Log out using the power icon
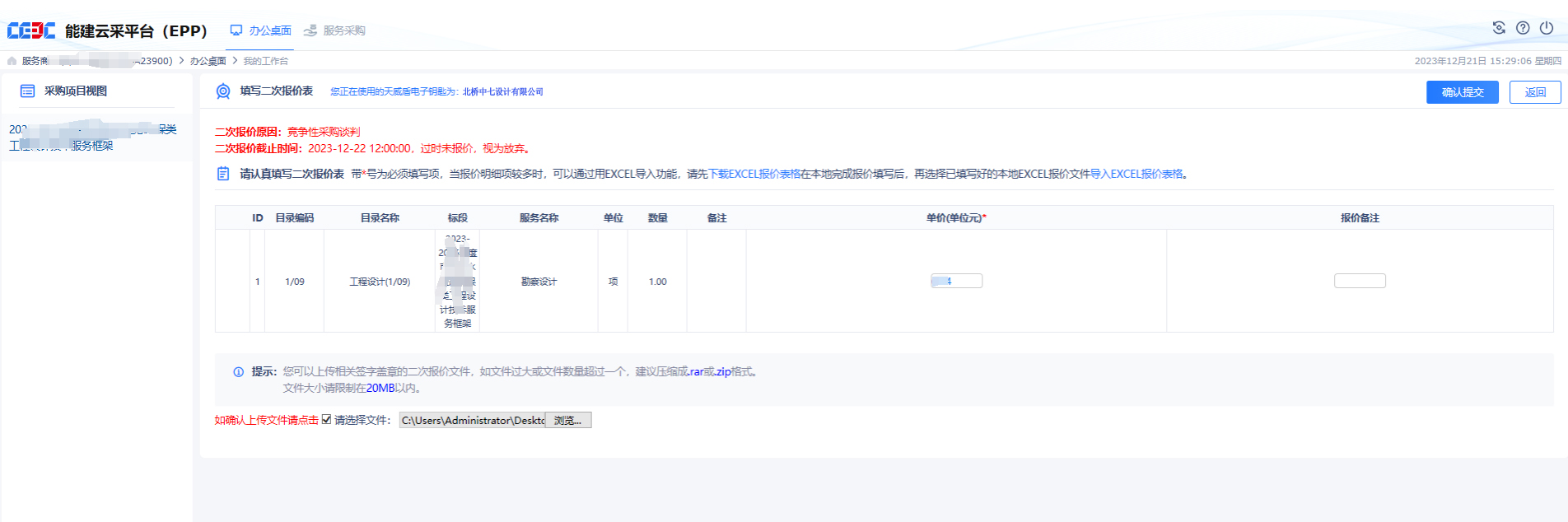 (x=1547, y=28)
